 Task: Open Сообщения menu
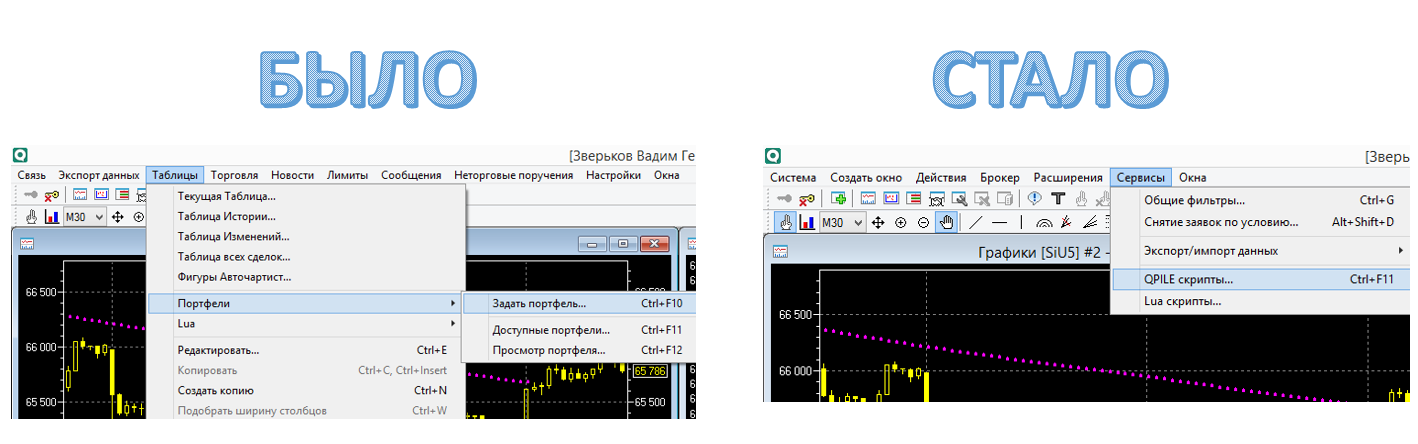pyautogui.click(x=411, y=175)
